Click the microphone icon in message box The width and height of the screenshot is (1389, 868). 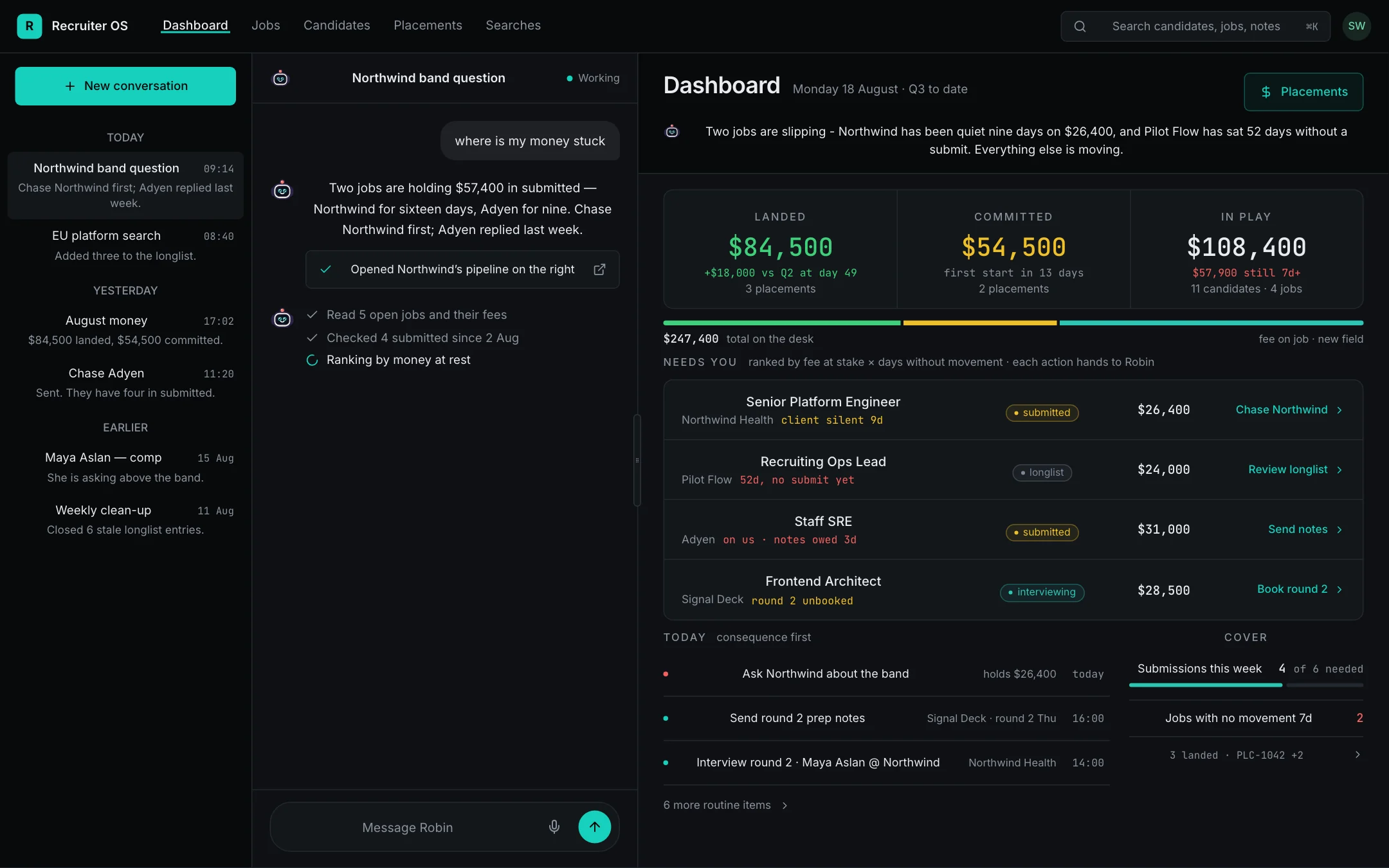[x=554, y=827]
